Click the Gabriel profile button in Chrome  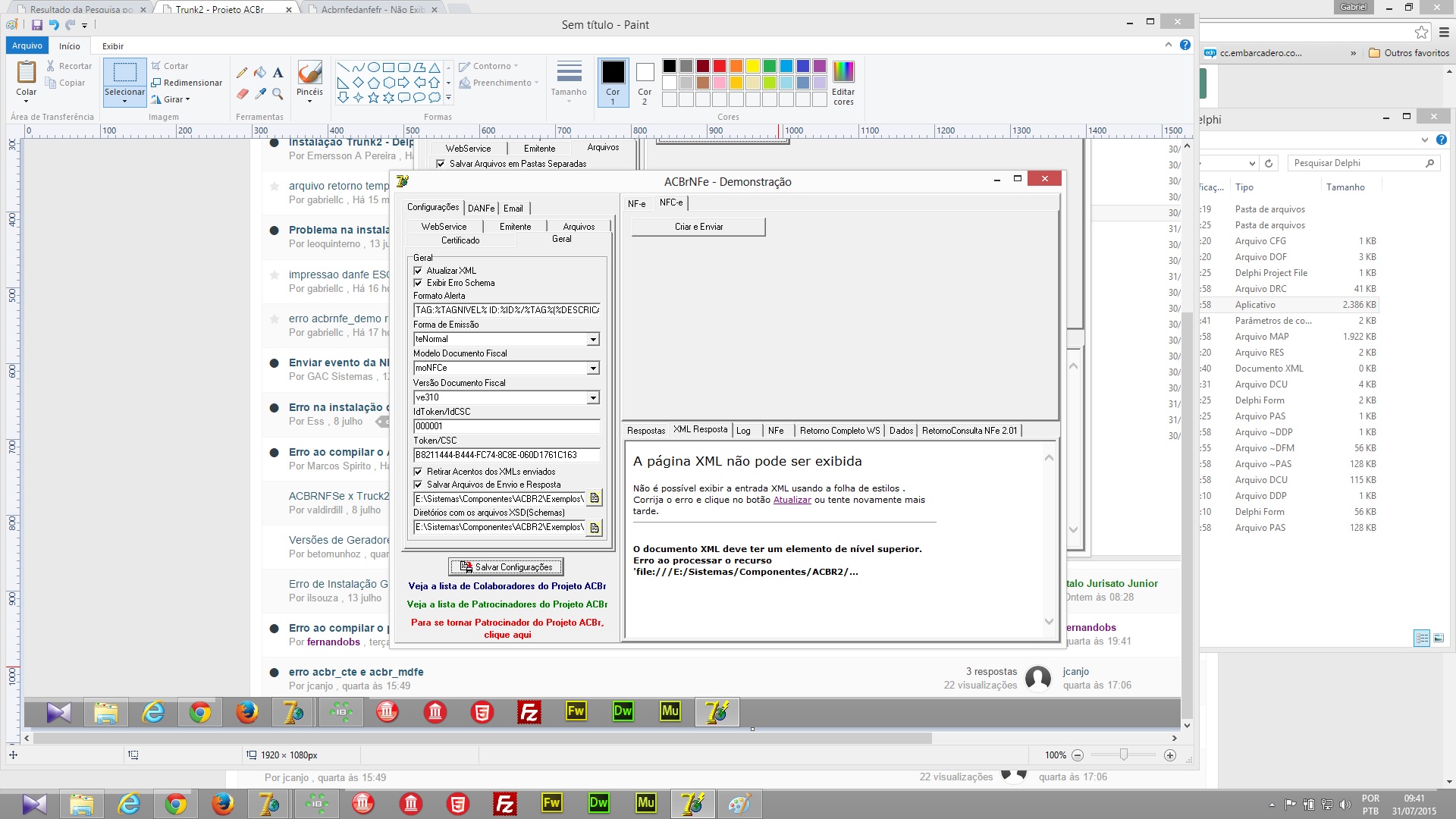[x=1354, y=7]
